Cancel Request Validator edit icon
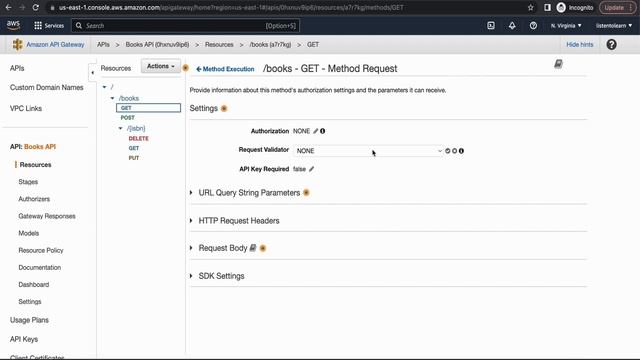The image size is (640, 360). point(454,151)
